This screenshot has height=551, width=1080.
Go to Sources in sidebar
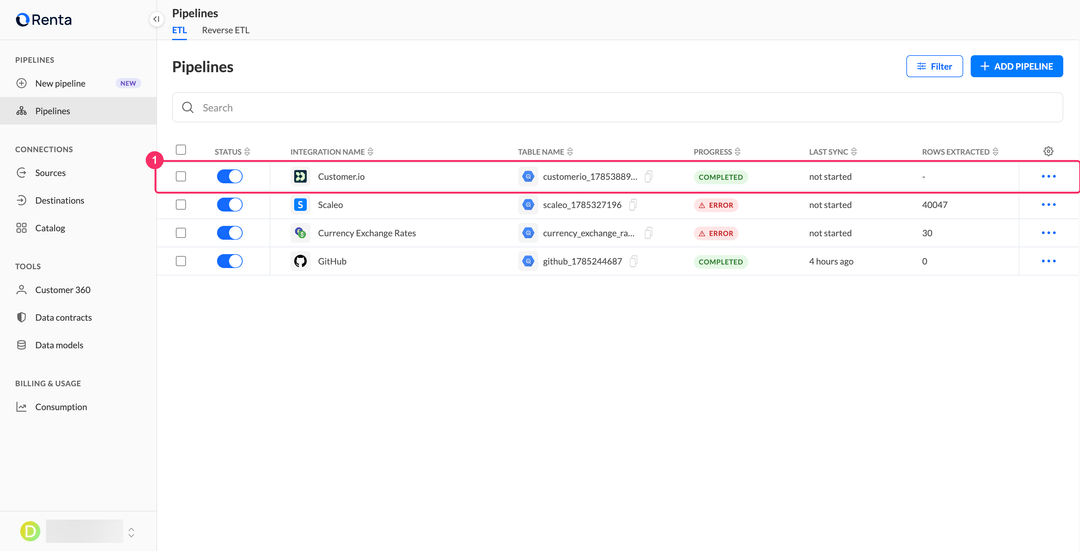[x=79, y=173]
